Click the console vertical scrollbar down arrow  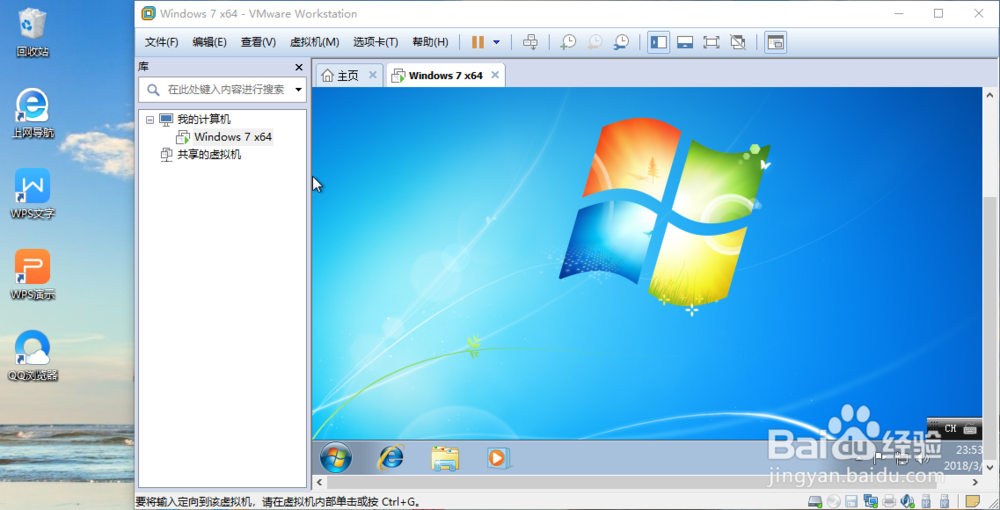pos(990,468)
